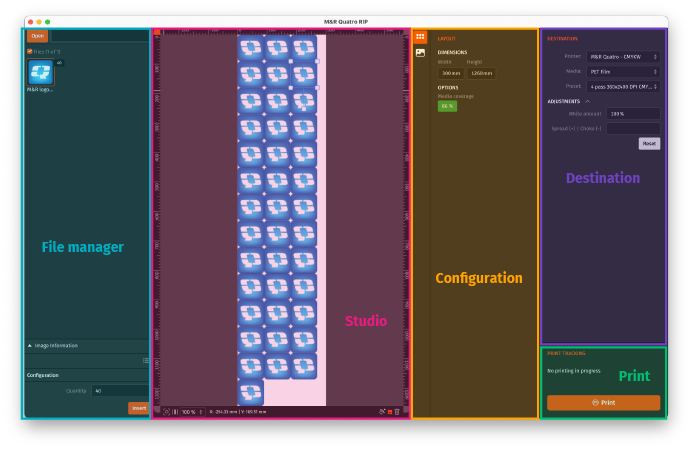The image size is (692, 450).
Task: Open the Media dropdown showing PET Film
Action: coord(623,72)
